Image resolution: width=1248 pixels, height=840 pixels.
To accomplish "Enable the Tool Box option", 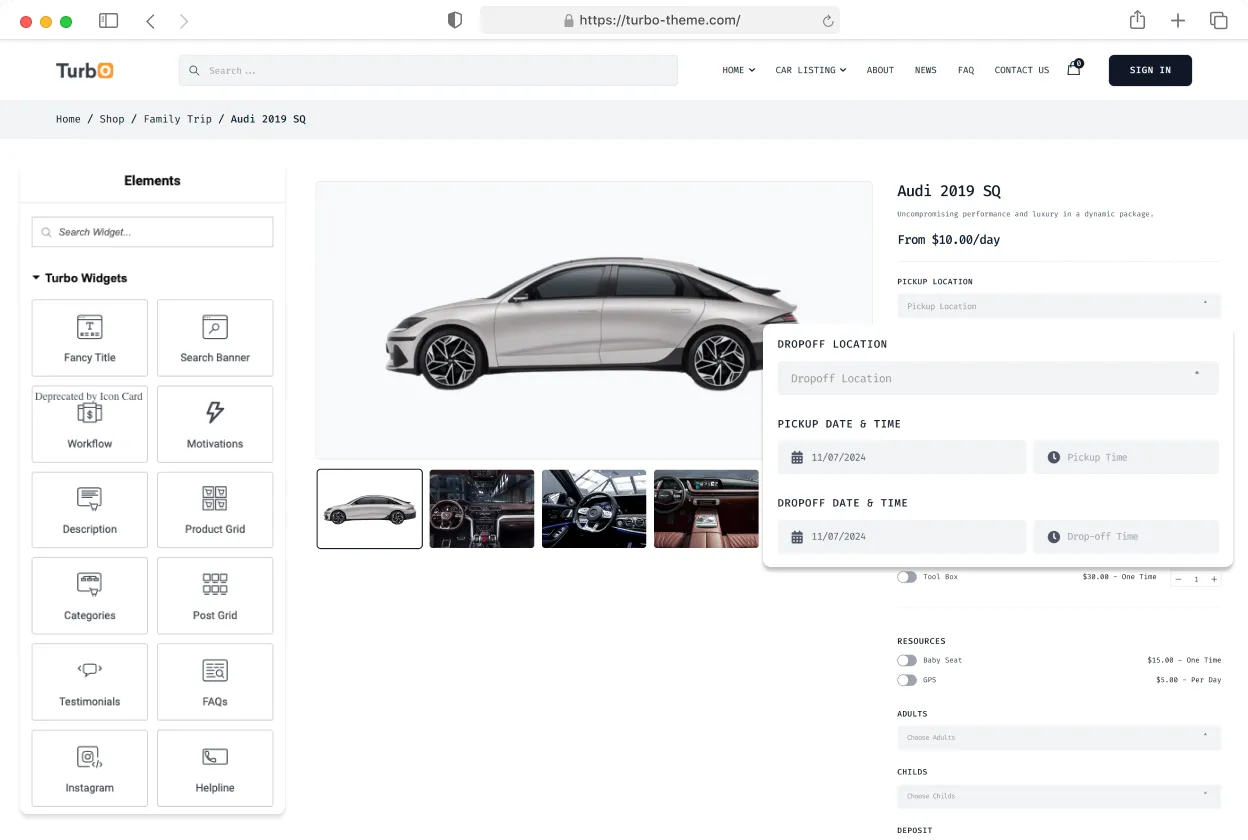I will (907, 577).
